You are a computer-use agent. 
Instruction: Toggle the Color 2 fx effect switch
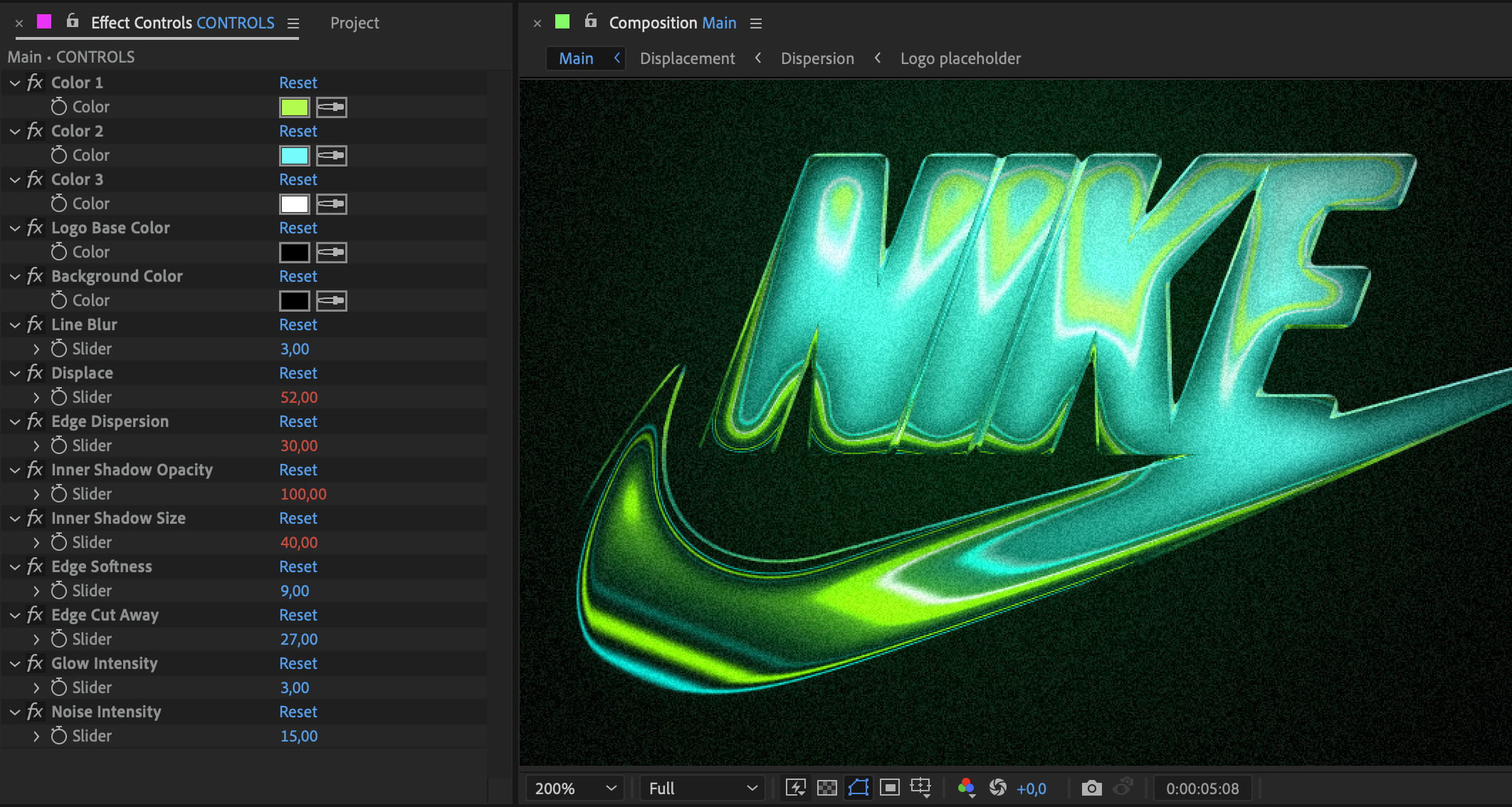[x=35, y=131]
